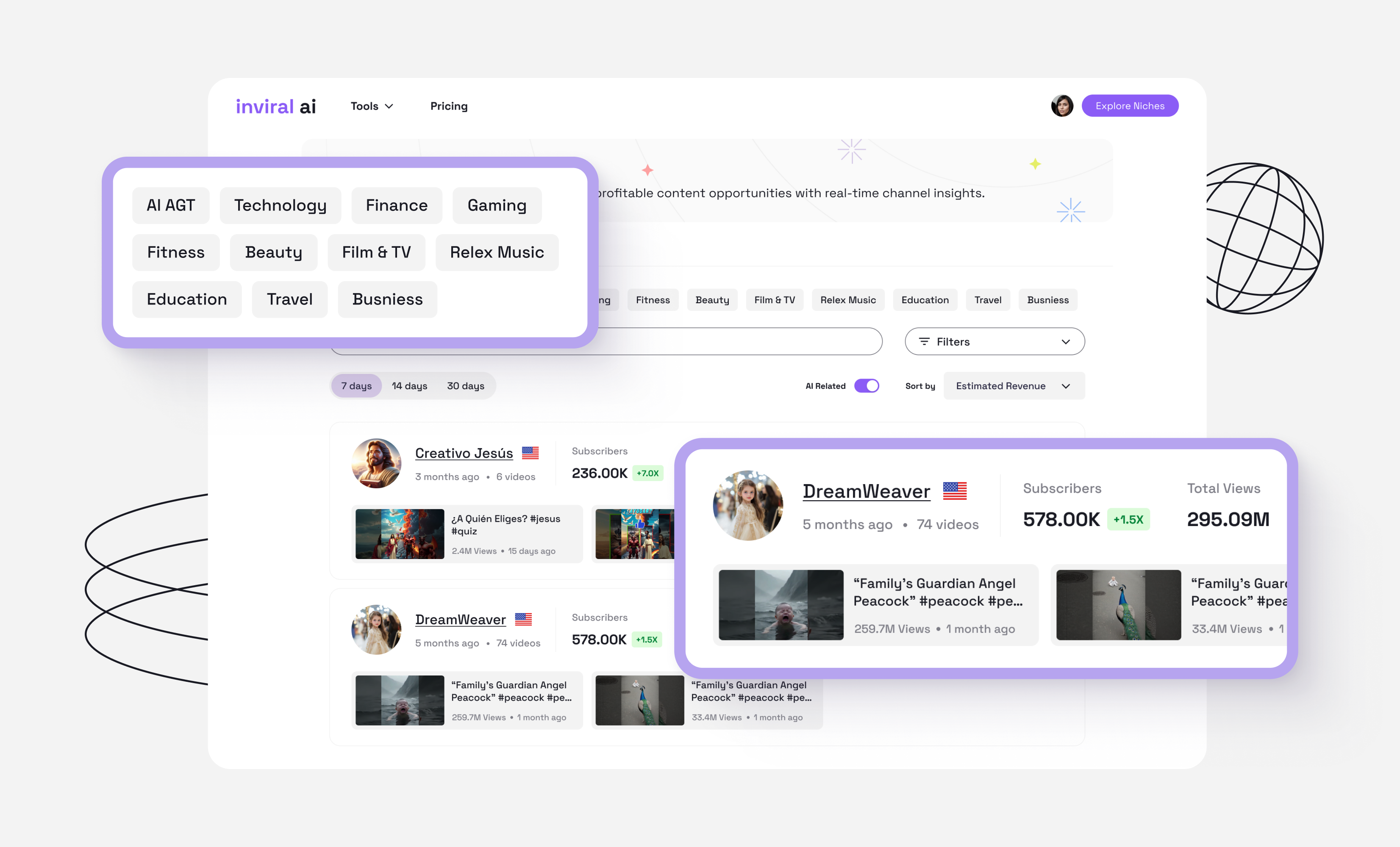Select the Relex Music niche in popup
Image resolution: width=1400 pixels, height=847 pixels.
pos(497,252)
